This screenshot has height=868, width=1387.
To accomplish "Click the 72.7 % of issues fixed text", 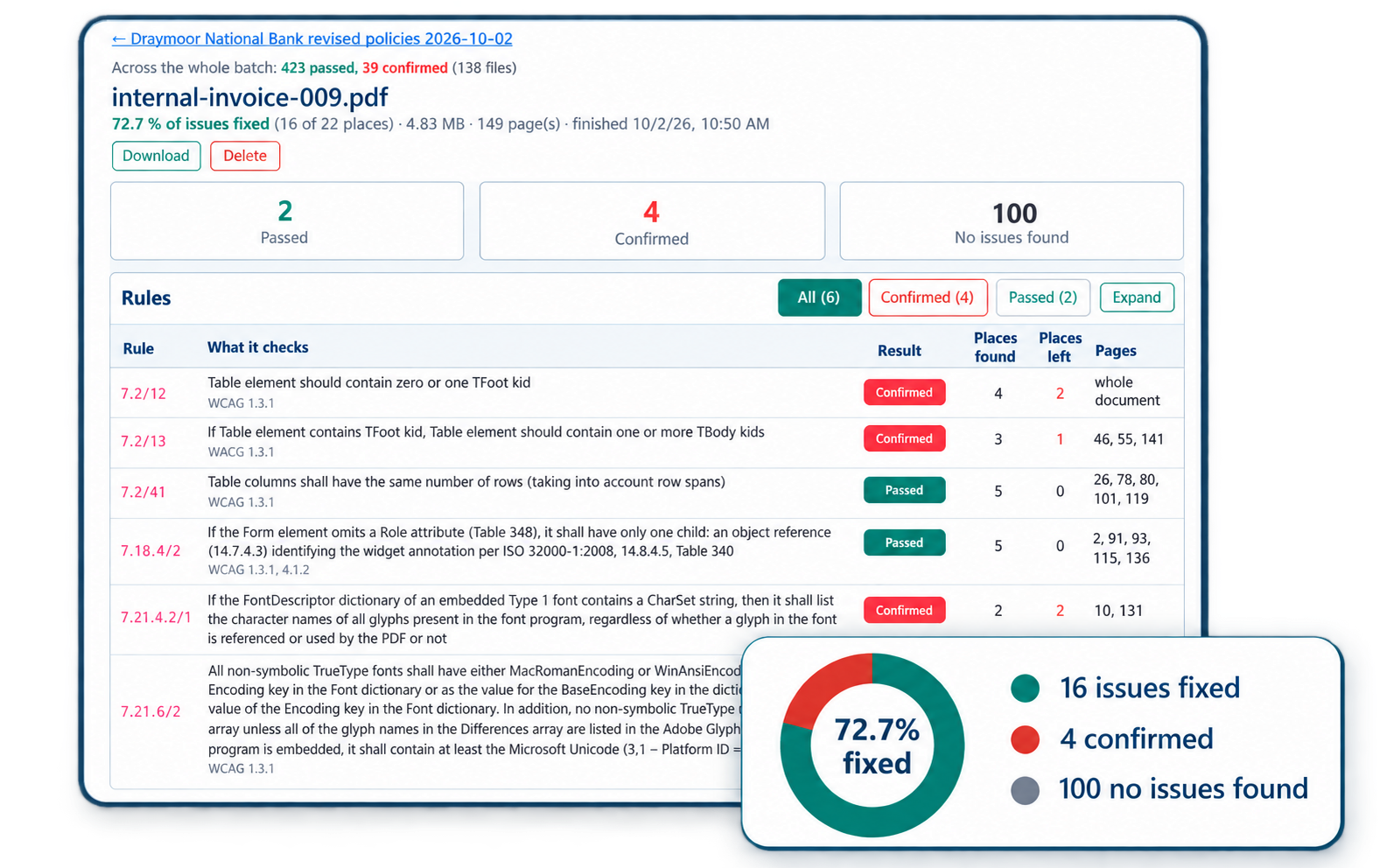I will pos(191,124).
